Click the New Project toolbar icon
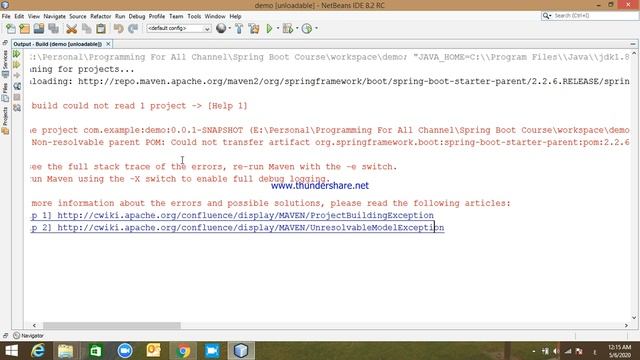 click(24, 29)
